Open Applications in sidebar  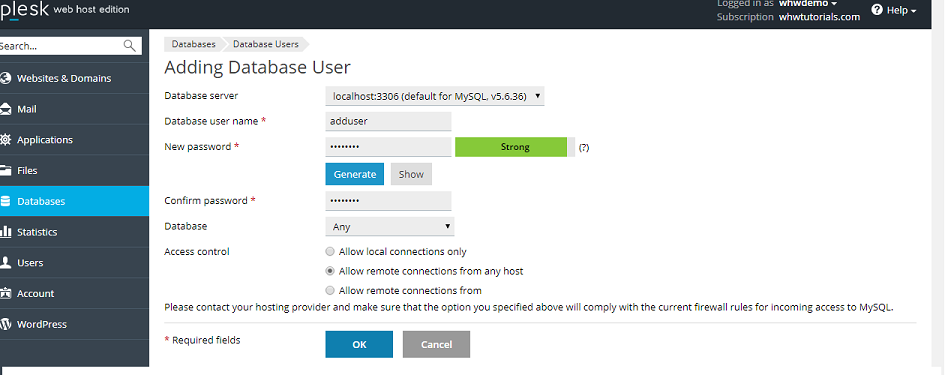(45, 140)
